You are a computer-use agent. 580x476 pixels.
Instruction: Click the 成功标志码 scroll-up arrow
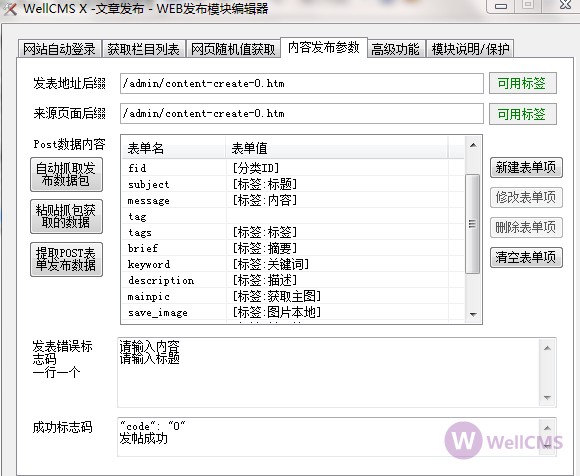coord(548,428)
